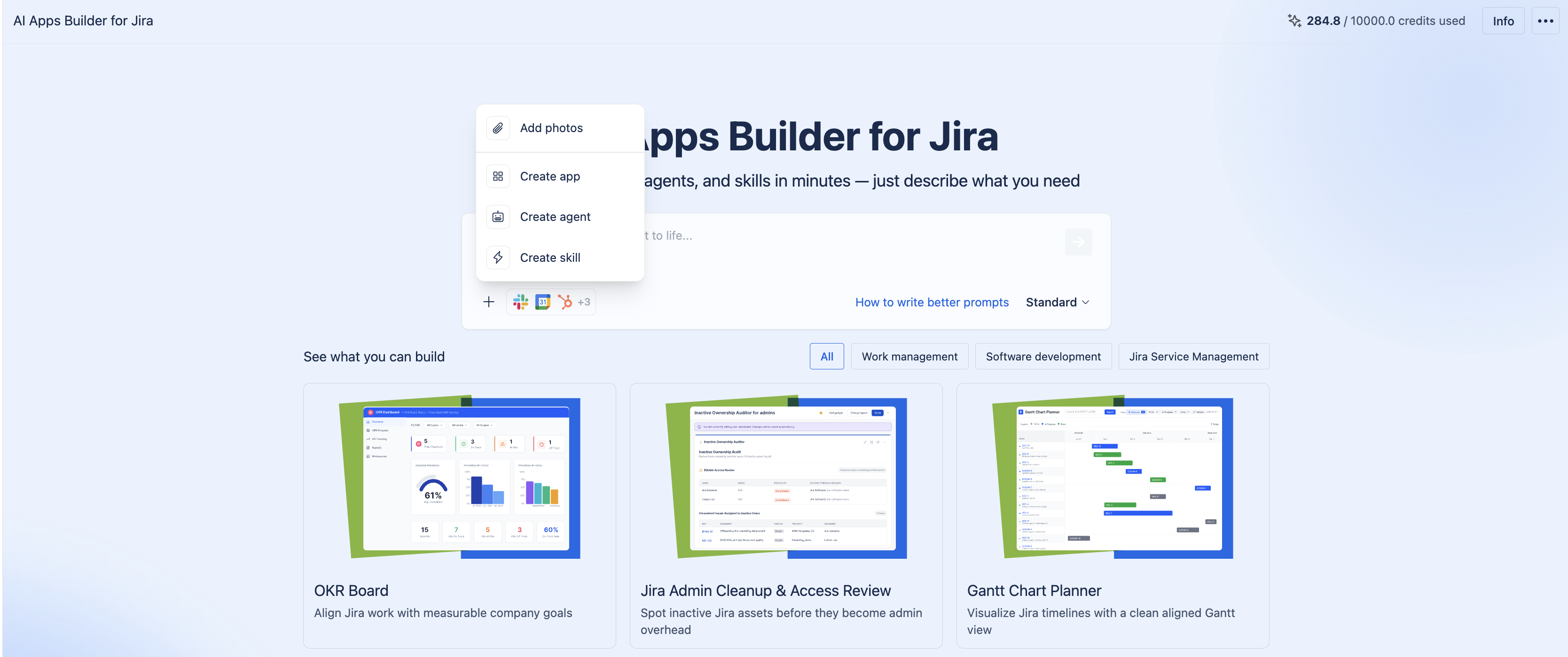Click the Create skill lightning icon
1568x657 pixels.
(498, 258)
